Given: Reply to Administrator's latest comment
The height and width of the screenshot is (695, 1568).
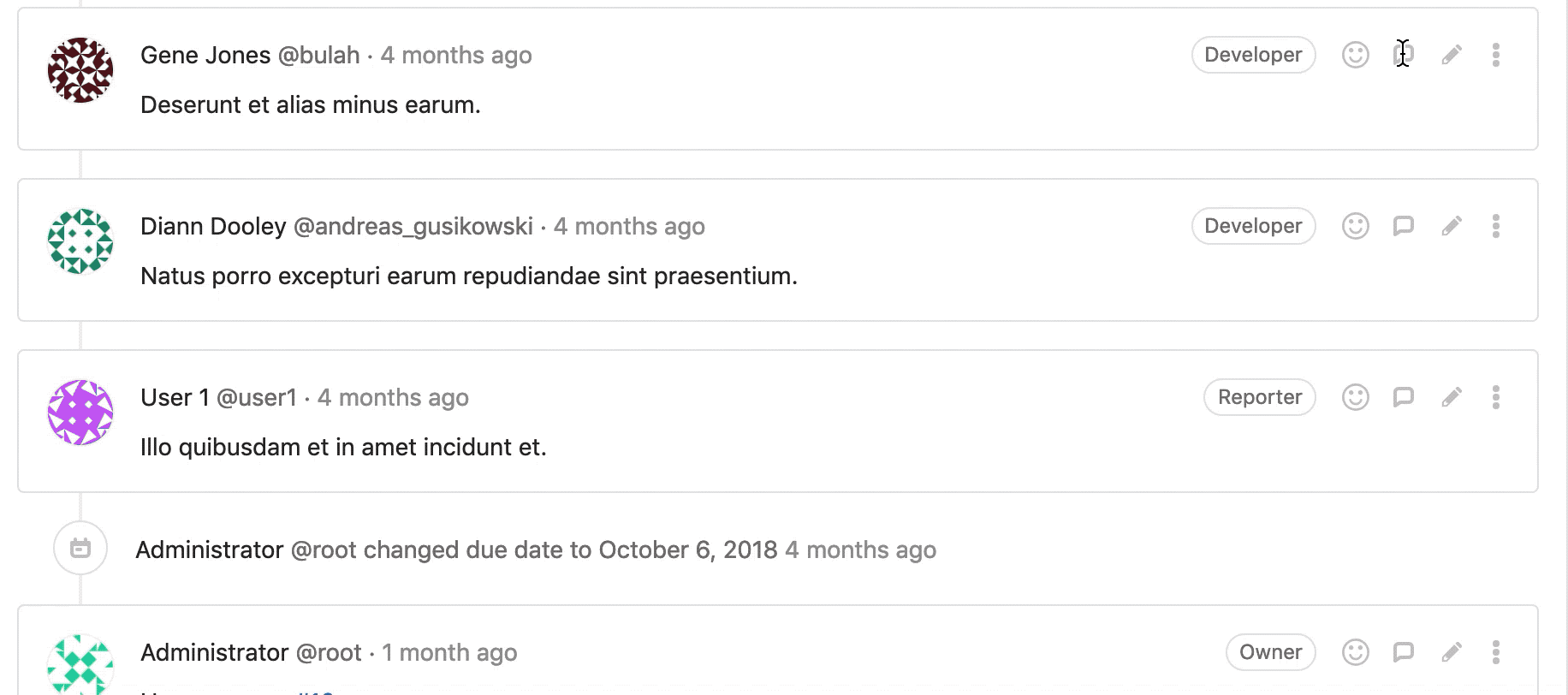Looking at the screenshot, I should tap(1403, 651).
